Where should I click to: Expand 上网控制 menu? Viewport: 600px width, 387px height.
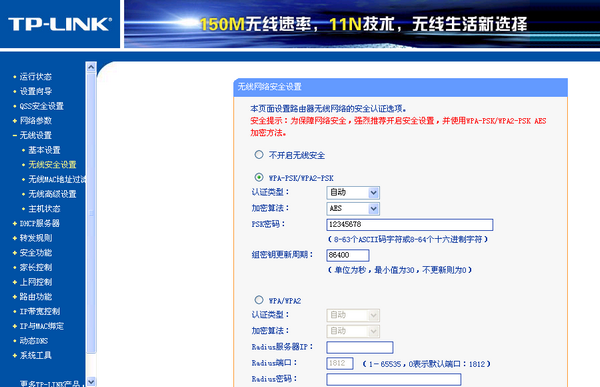click(x=36, y=282)
